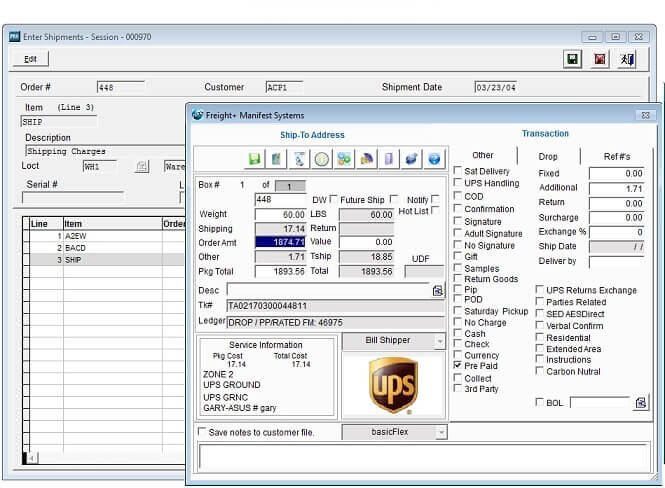
Task: Enable the Carbon Nutral checkbox
Action: (539, 371)
